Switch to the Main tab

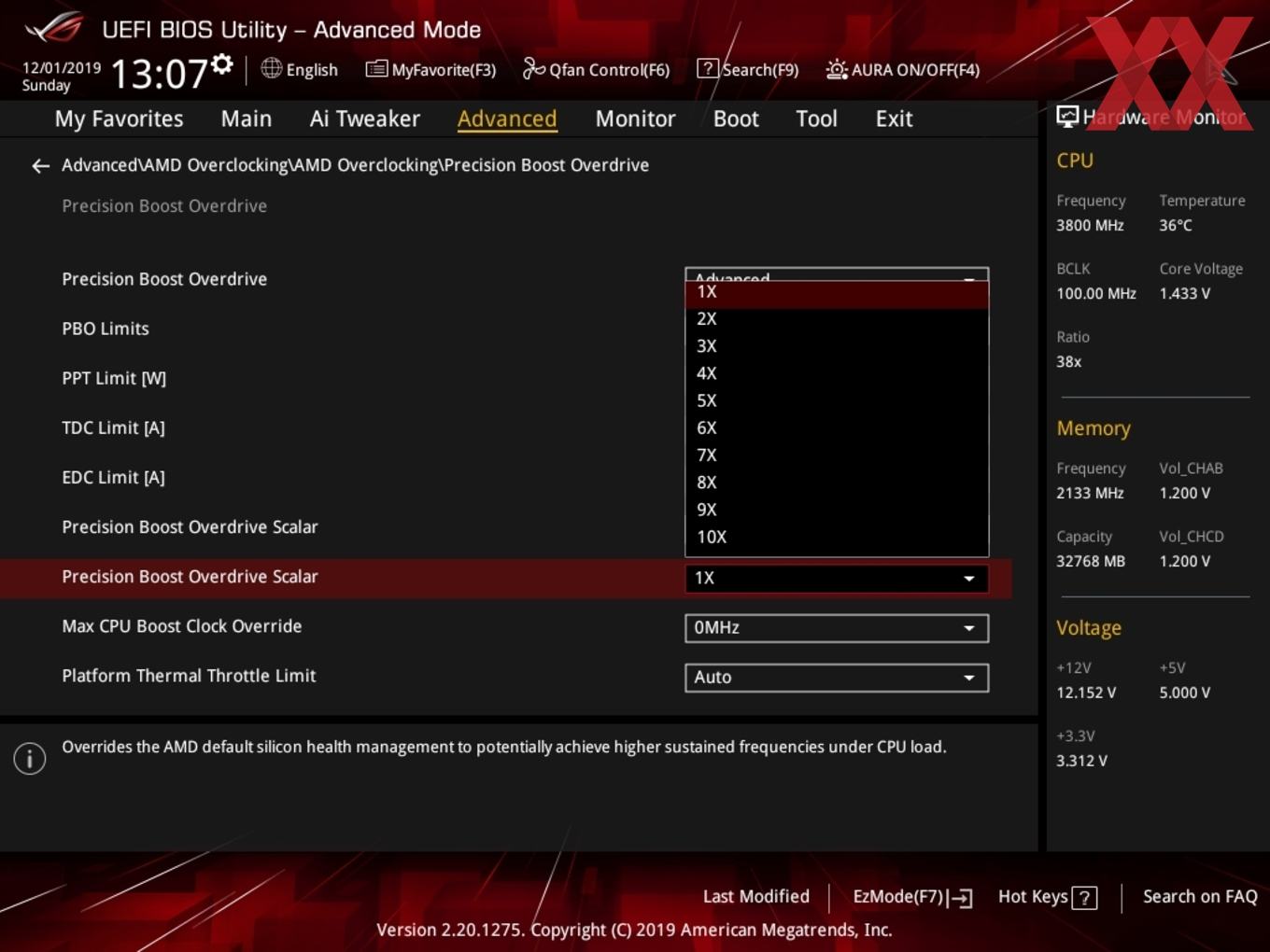click(x=247, y=119)
